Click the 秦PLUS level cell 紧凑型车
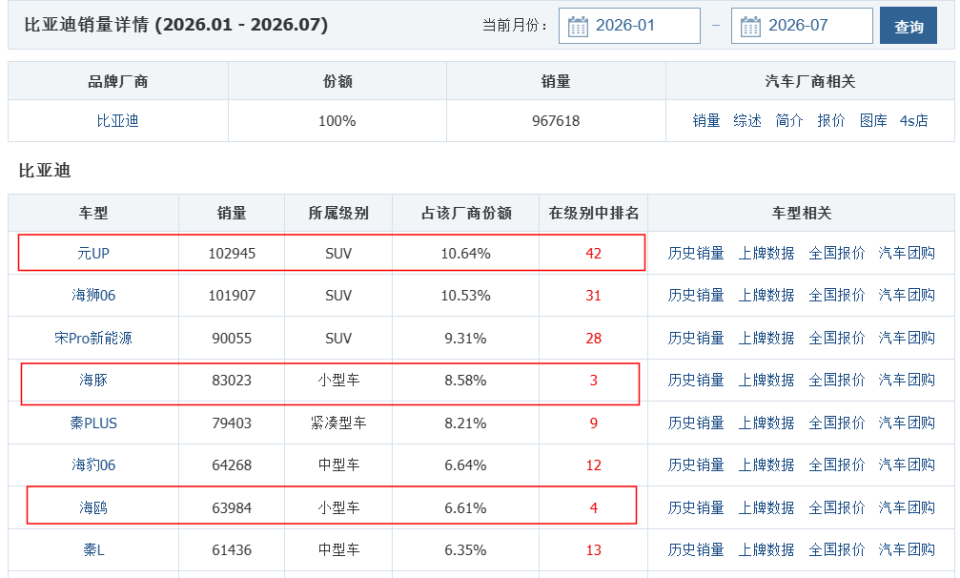This screenshot has width=960, height=578. 339,423
